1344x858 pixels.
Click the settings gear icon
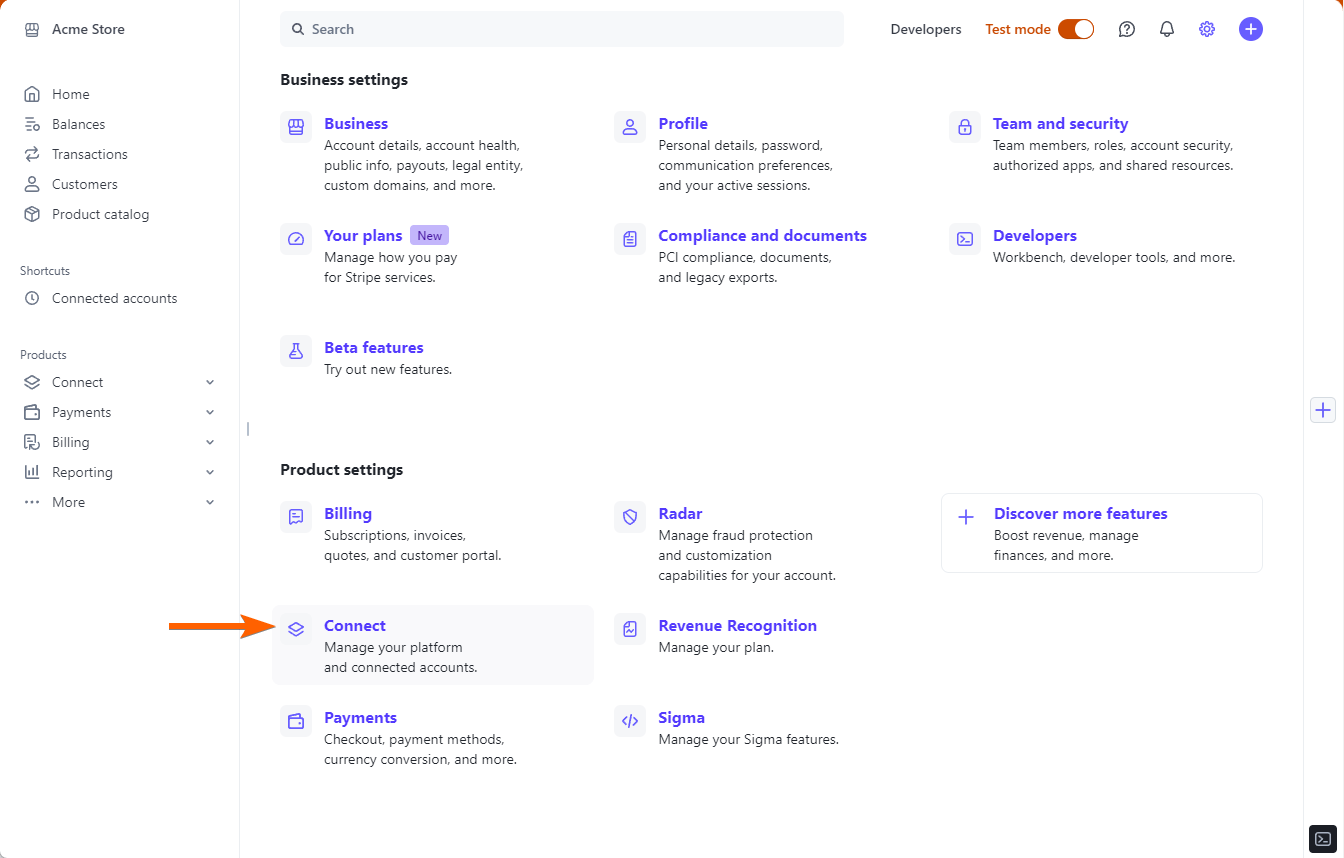(x=1207, y=29)
